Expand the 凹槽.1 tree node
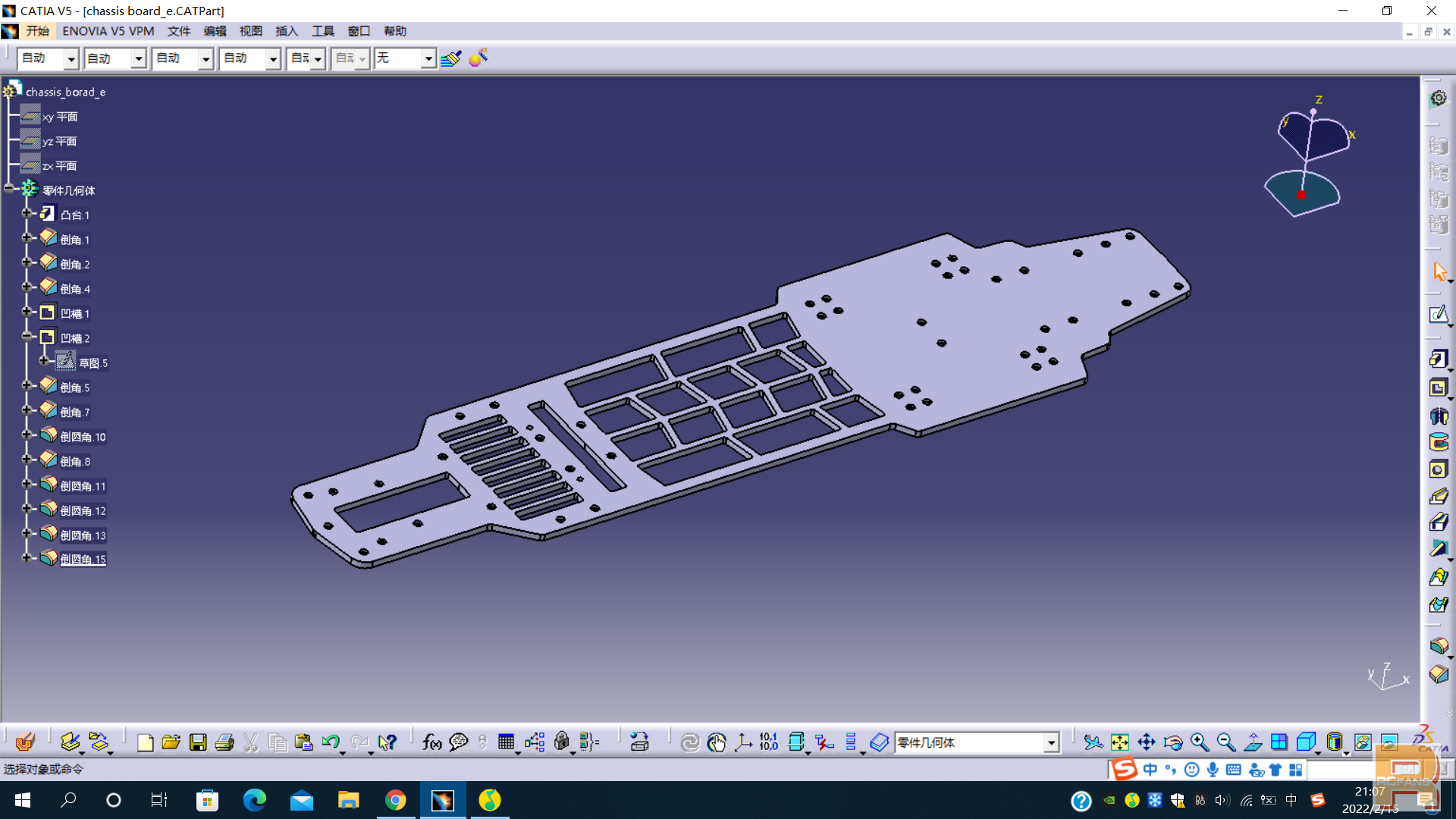This screenshot has height=819, width=1456. [x=27, y=312]
